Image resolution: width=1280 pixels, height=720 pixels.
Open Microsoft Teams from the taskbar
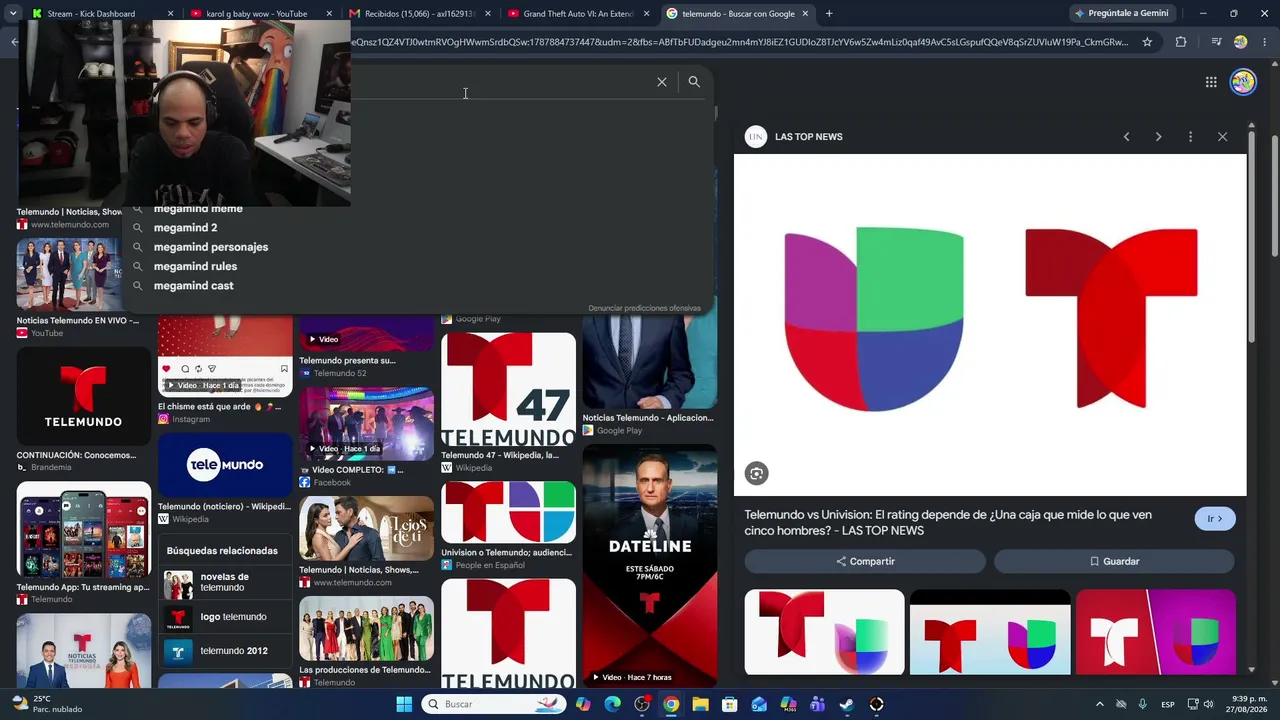point(817,704)
